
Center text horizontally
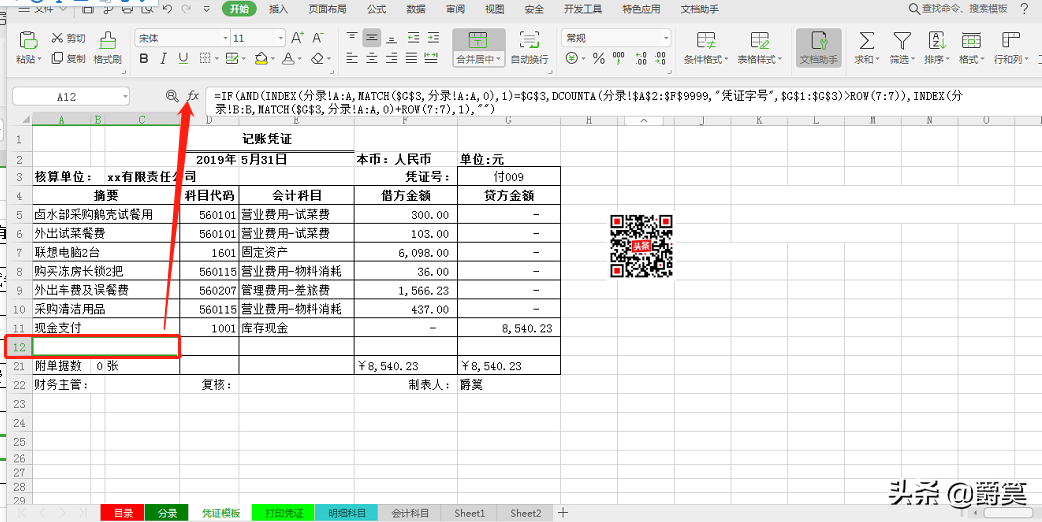[372, 58]
